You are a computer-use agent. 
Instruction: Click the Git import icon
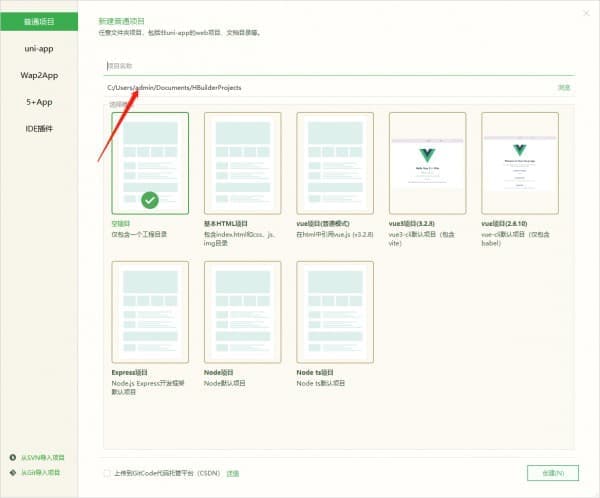pos(13,472)
